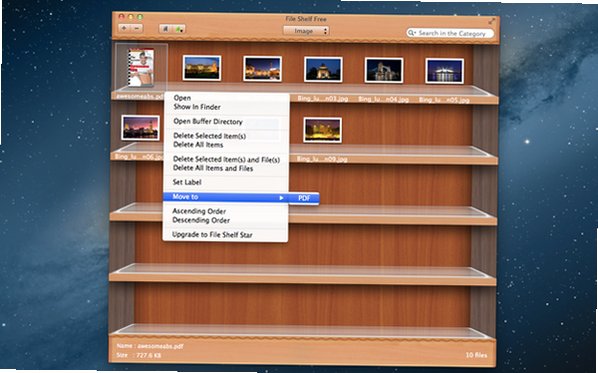Focus the Search in the Category field
Viewport: 598px width, 373px height.
450,33
